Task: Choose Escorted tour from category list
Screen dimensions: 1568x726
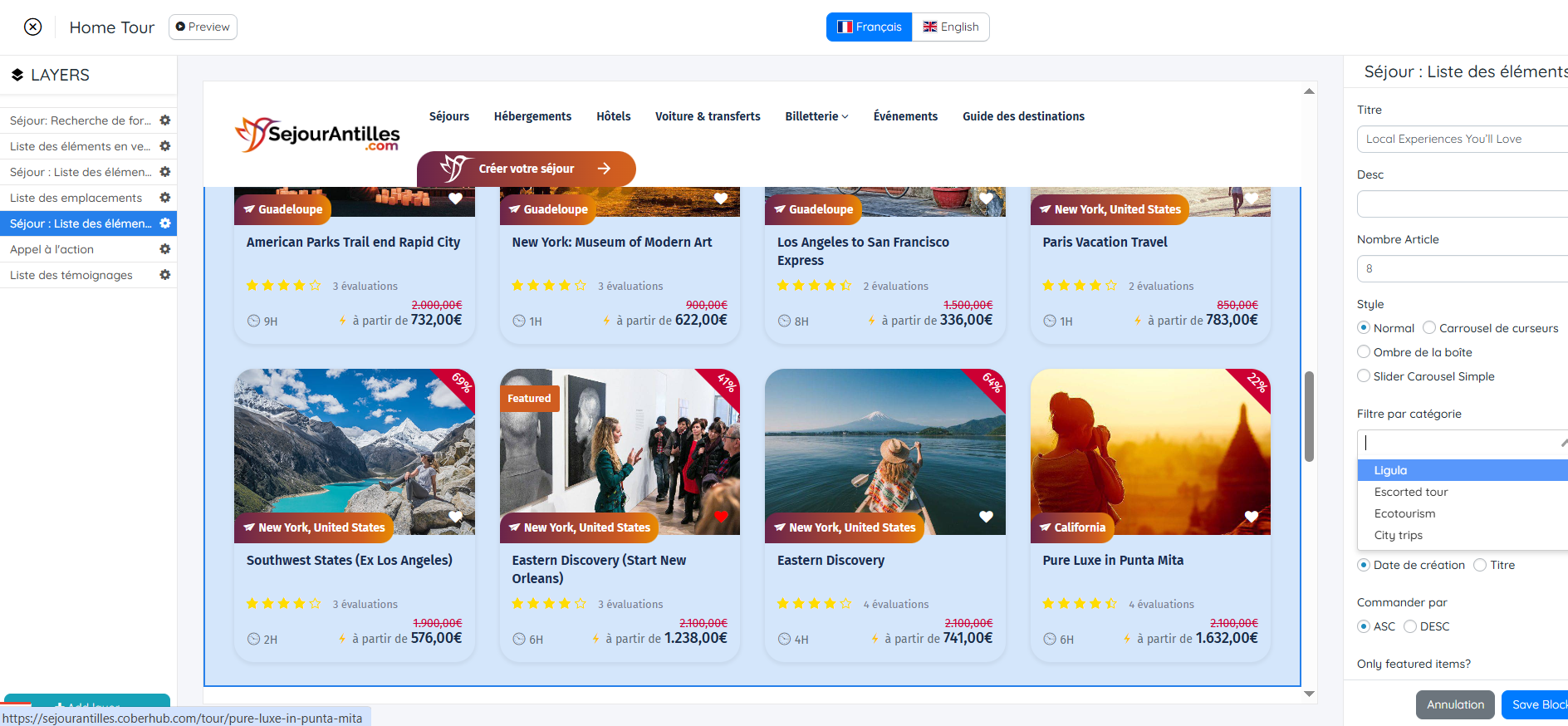Action: (1410, 492)
